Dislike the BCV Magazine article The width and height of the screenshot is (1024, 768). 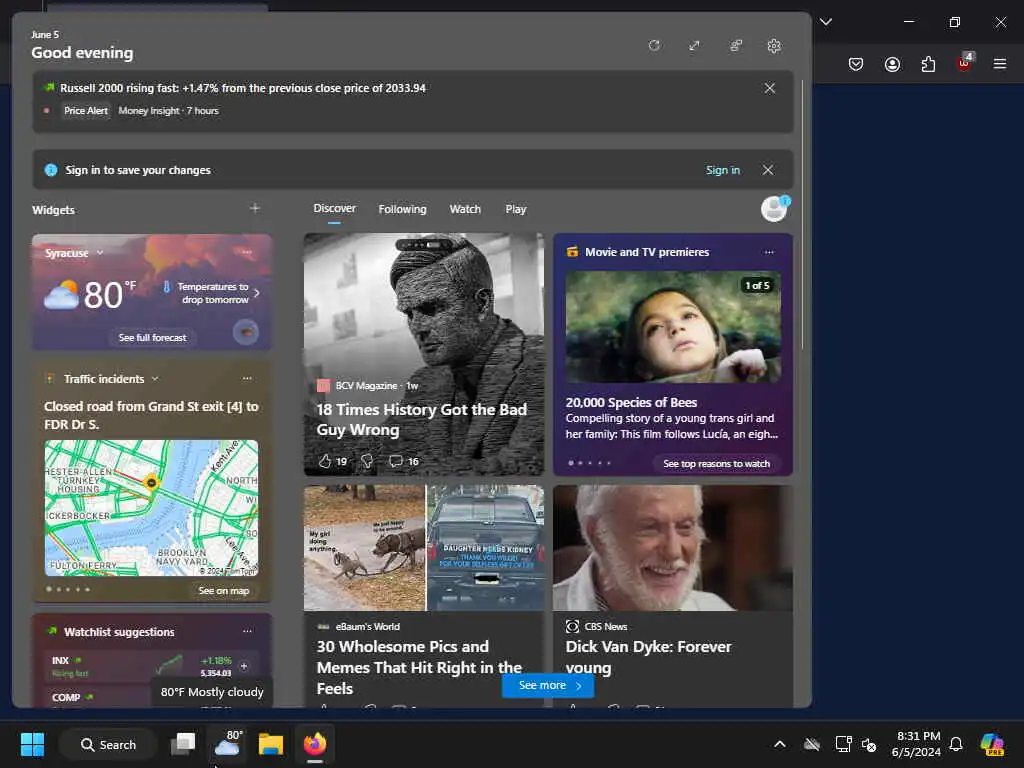(x=367, y=461)
